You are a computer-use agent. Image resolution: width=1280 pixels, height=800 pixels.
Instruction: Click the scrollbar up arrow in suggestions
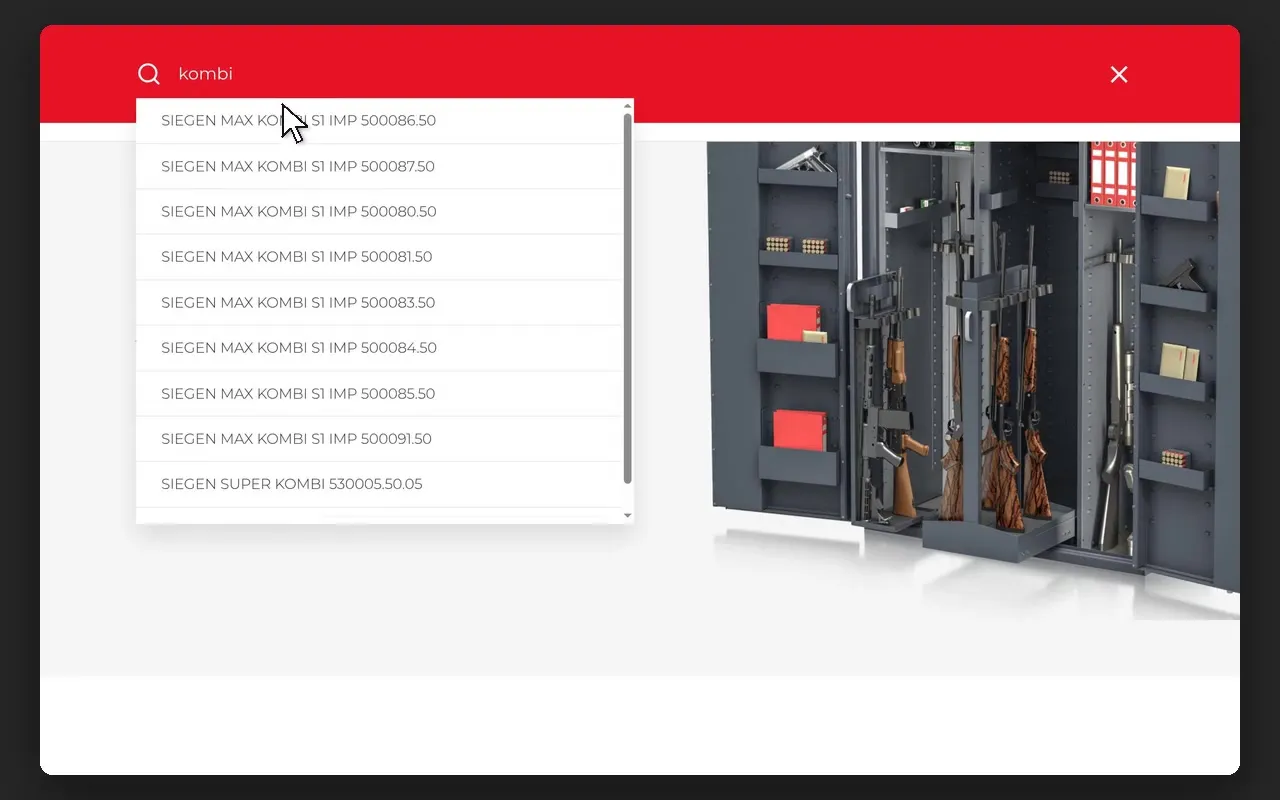[x=628, y=105]
